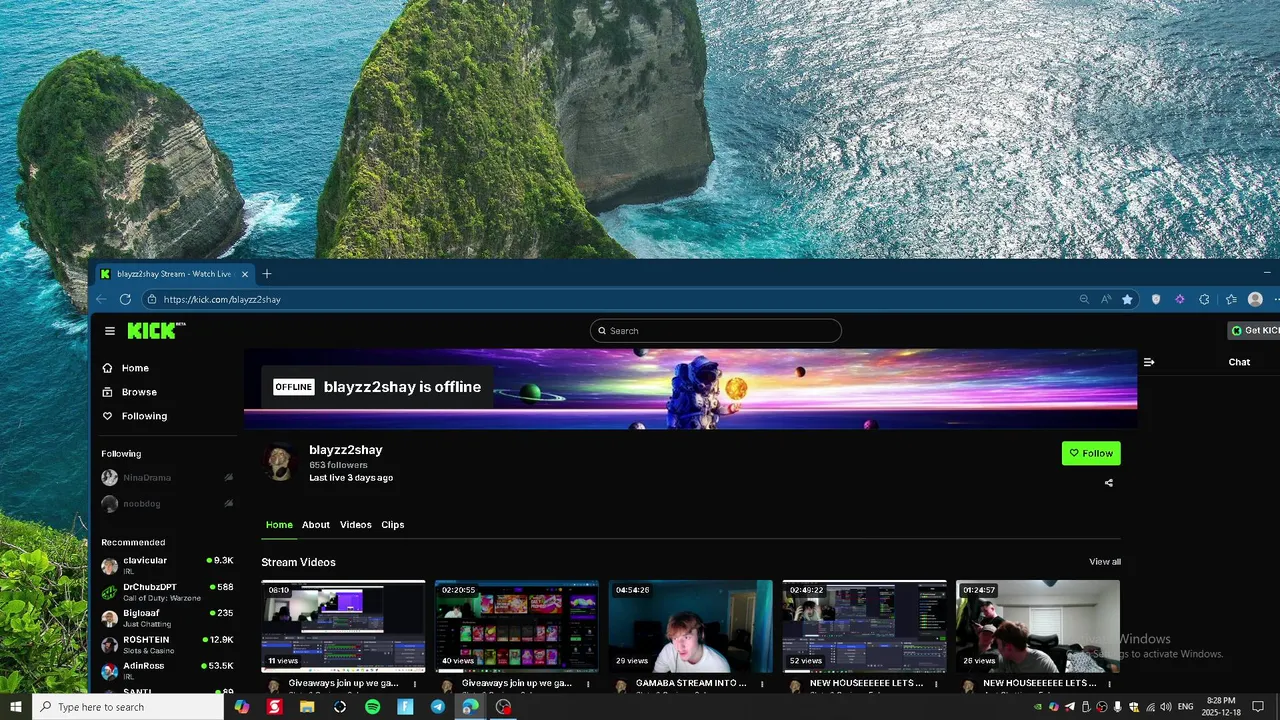1280x720 pixels.
Task: Open recommended channel clavicular
Action: 167,565
